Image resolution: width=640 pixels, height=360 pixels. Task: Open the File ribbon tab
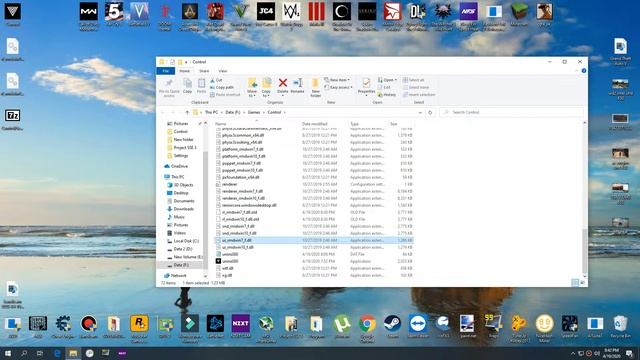pyautogui.click(x=166, y=71)
